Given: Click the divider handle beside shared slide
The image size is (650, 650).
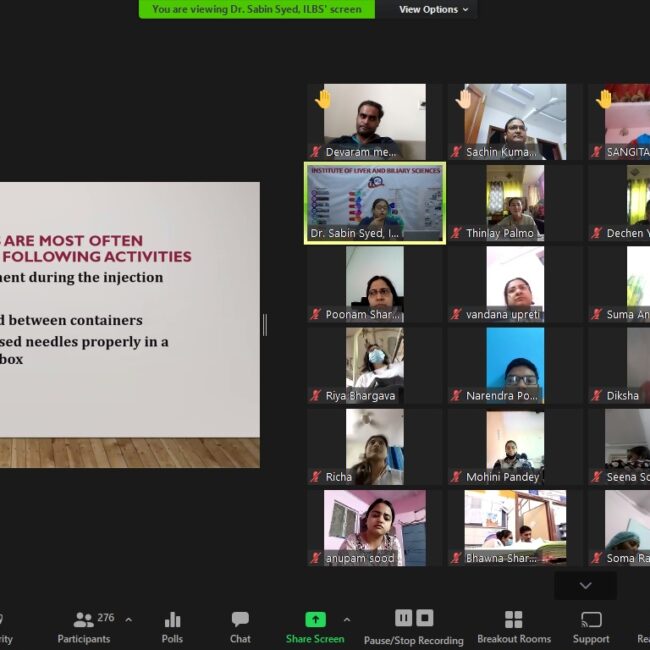Looking at the screenshot, I should pos(265,325).
